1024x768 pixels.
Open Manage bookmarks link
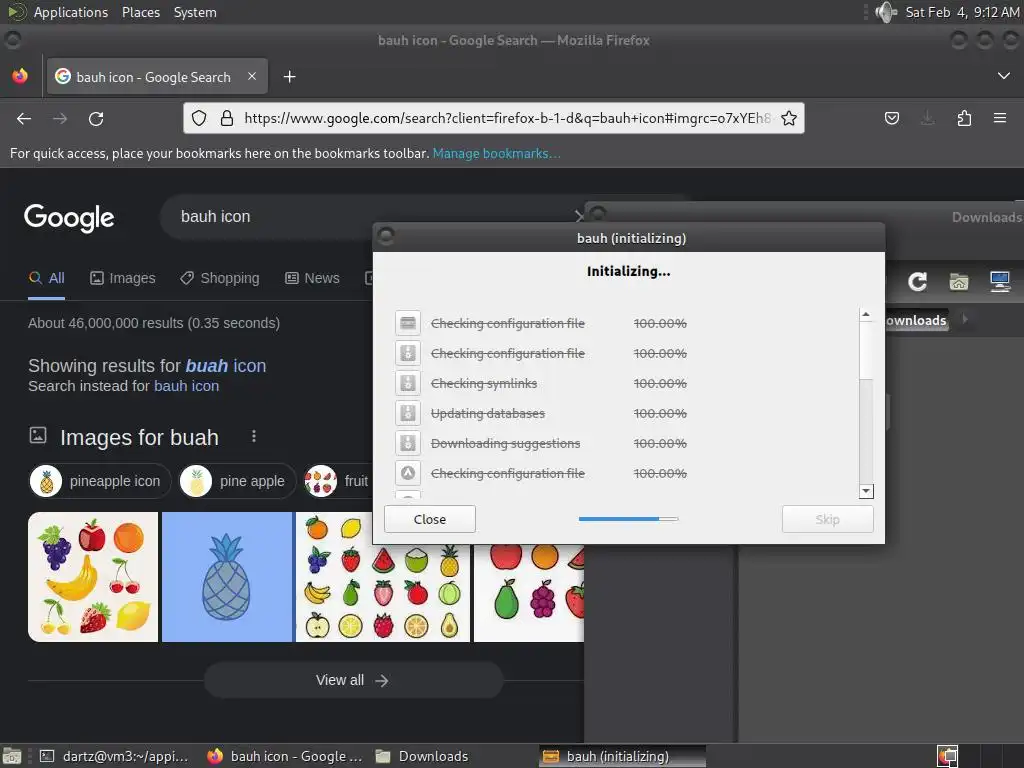tap(496, 153)
